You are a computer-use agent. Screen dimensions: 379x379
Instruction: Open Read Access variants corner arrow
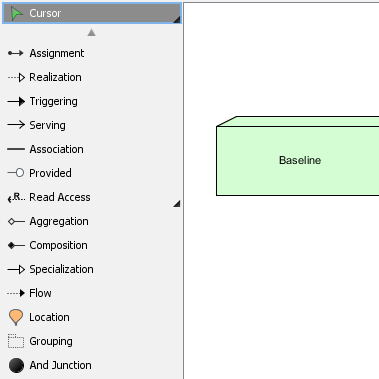coord(177,204)
